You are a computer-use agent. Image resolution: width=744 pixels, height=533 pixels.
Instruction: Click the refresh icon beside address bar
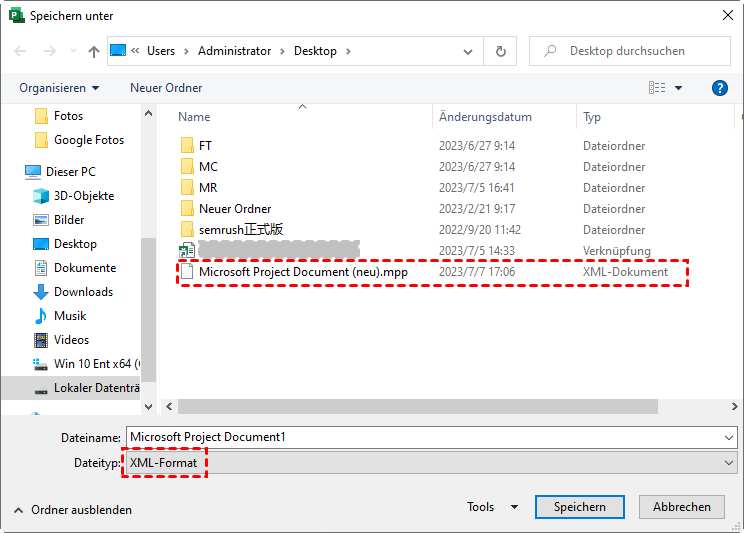[500, 51]
